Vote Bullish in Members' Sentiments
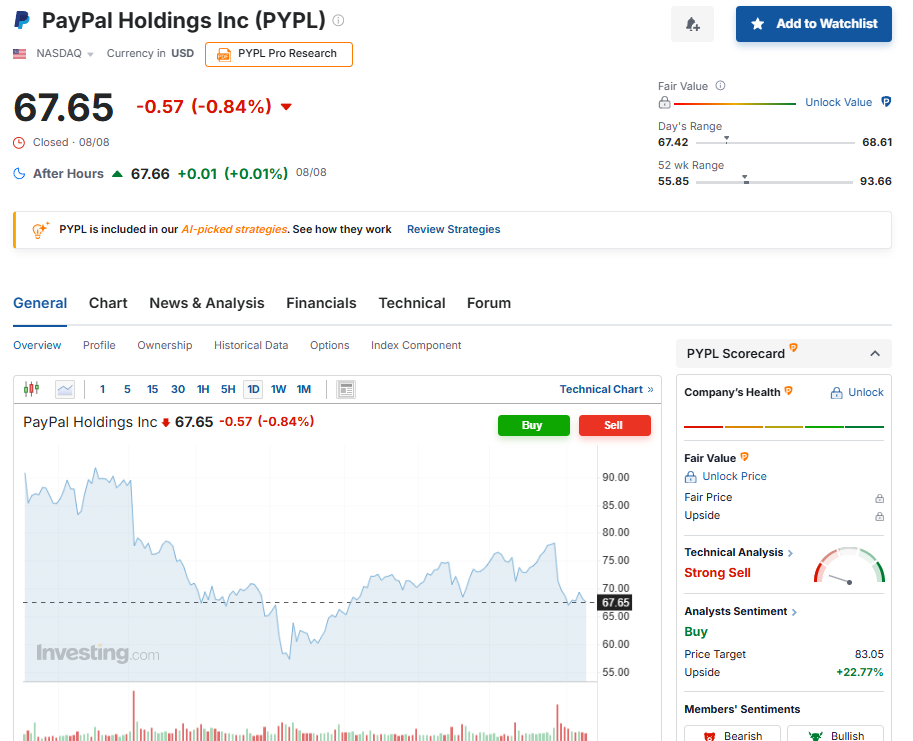913x741 pixels. [x=836, y=733]
